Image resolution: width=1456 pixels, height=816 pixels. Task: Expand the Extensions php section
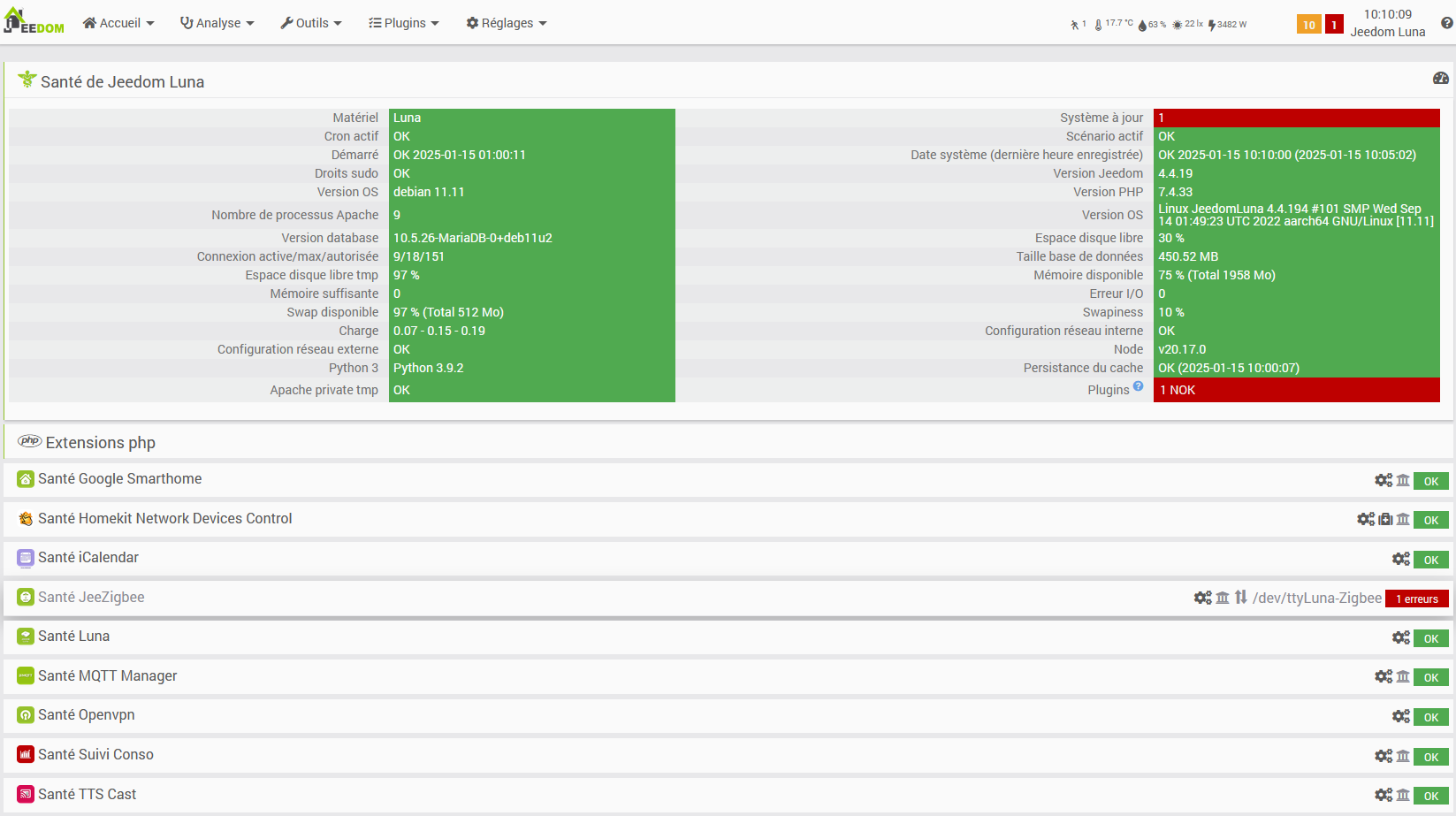click(x=728, y=442)
